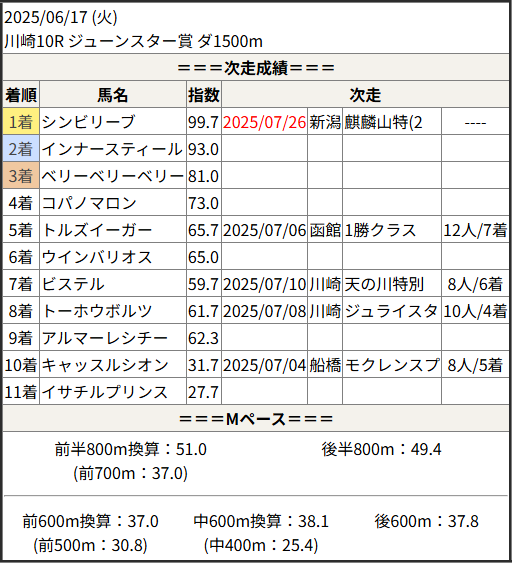The height and width of the screenshot is (563, 512).
Task: Click トルズイーガー next race date 2025/07/06
Action: [264, 230]
